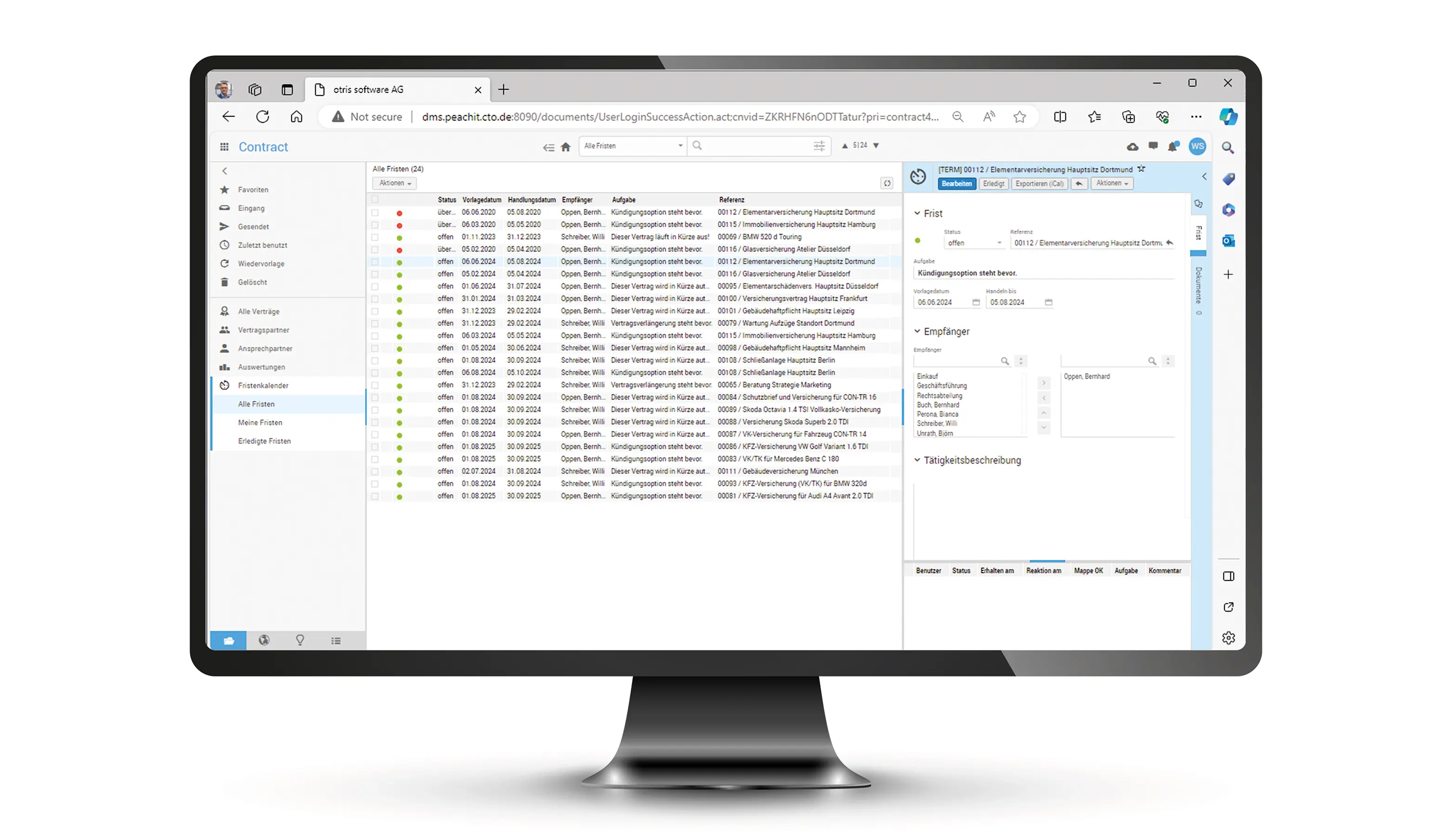Viewport: 1452px width, 840px height.
Task: Check the row for 00111 Gebäudeversicherung München
Action: [375, 471]
